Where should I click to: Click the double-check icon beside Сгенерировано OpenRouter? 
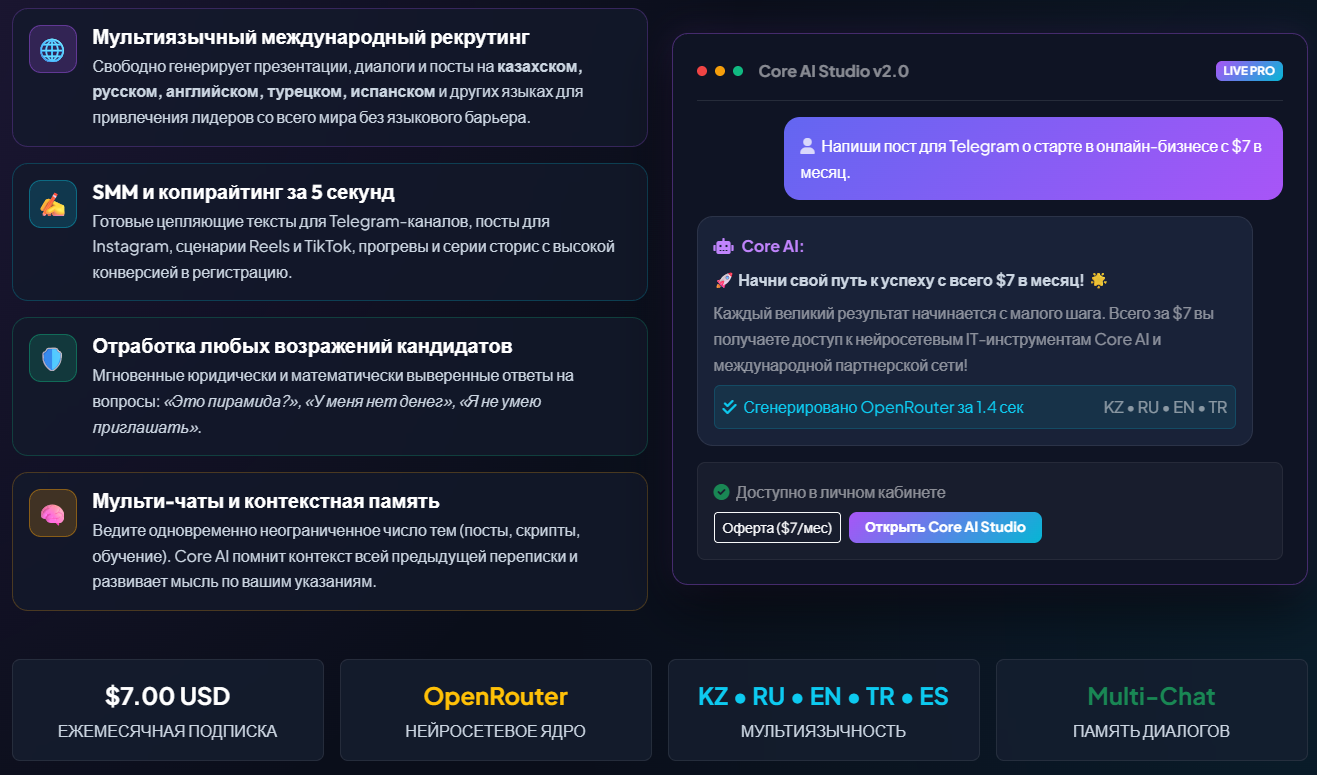click(x=729, y=407)
